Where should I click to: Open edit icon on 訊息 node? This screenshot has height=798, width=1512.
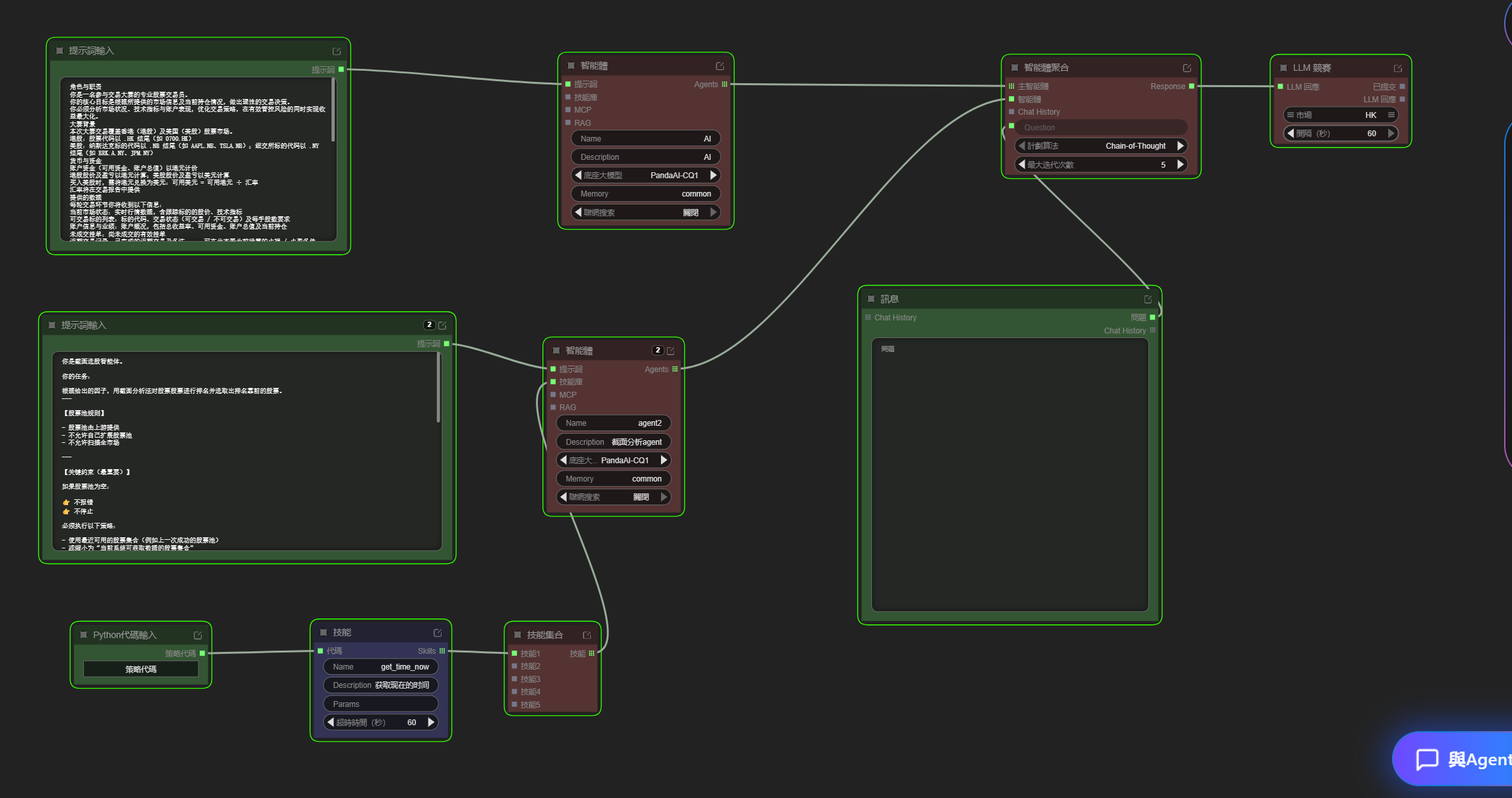[x=1148, y=299]
